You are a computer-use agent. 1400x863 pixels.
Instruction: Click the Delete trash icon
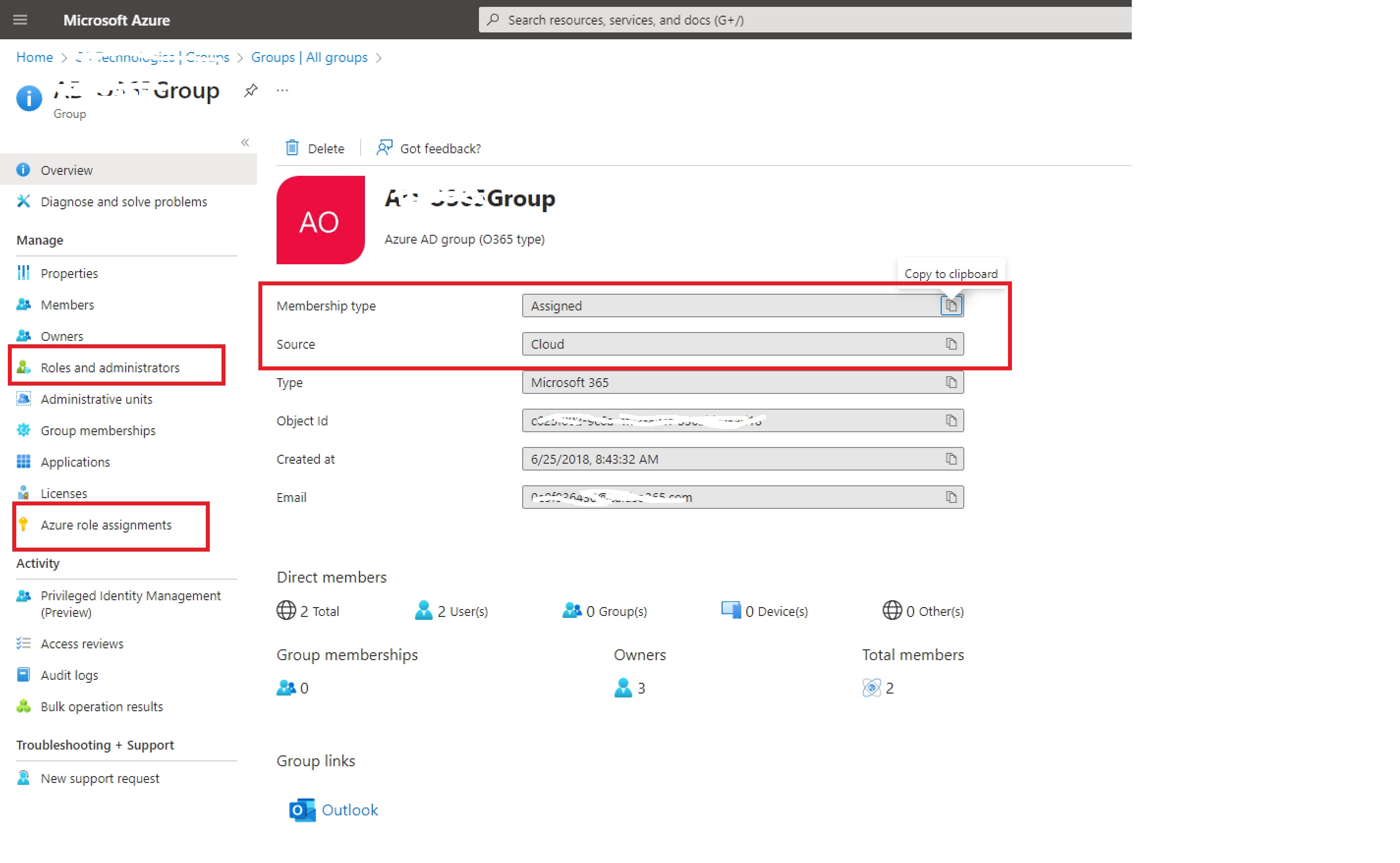point(292,148)
